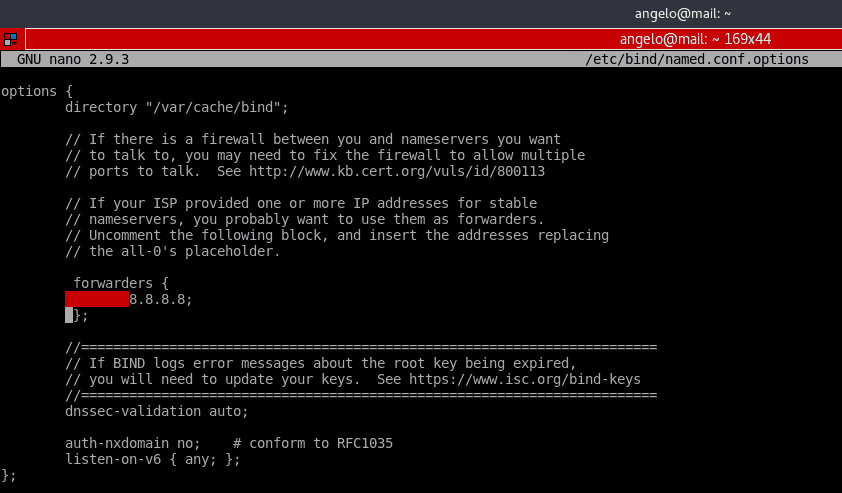Click the 'dnssec-validation auto;' line
Viewport: 842px width, 493px height.
157,411
